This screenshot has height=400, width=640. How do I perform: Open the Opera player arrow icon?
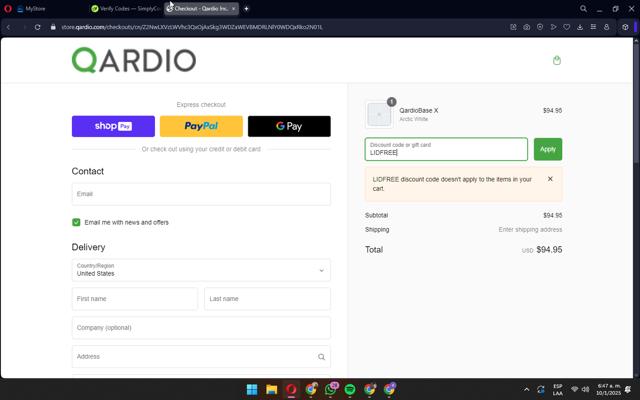(x=553, y=27)
